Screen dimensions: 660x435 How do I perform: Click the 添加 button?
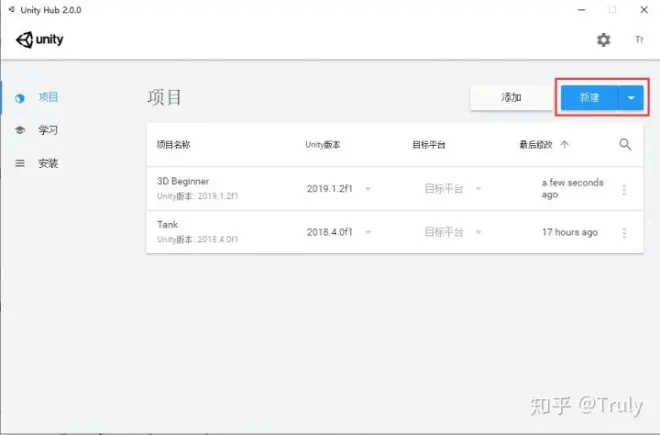point(511,98)
